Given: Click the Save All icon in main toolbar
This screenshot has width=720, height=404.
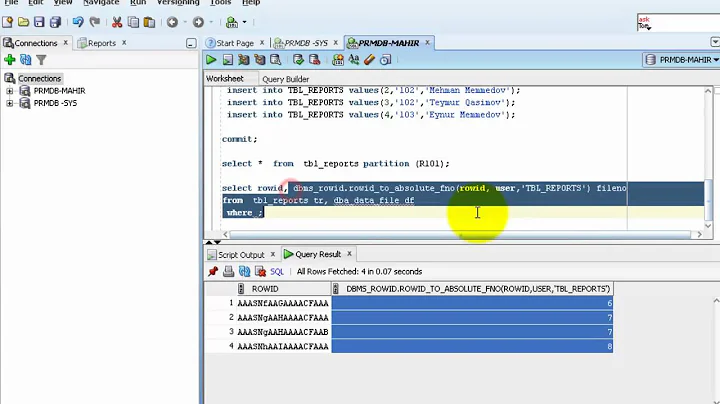Looking at the screenshot, I should [54, 22].
